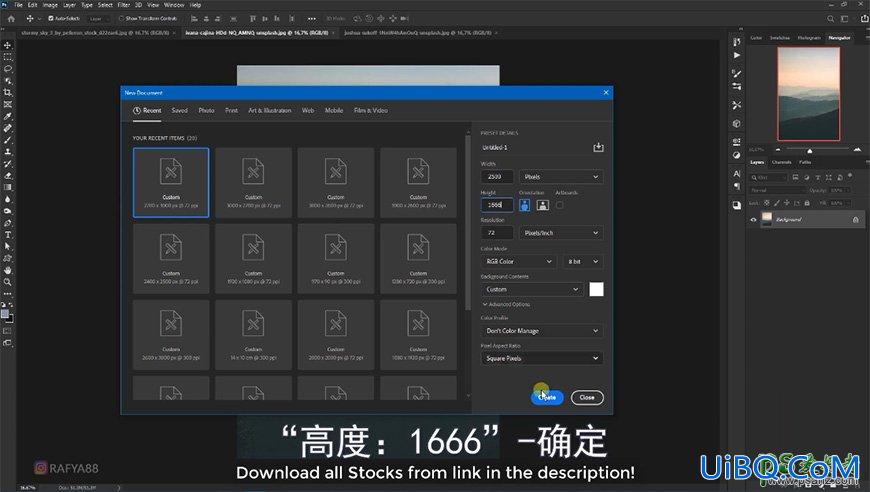The height and width of the screenshot is (492, 870).
Task: Open the RGB Color mode dropdown
Action: 518,261
